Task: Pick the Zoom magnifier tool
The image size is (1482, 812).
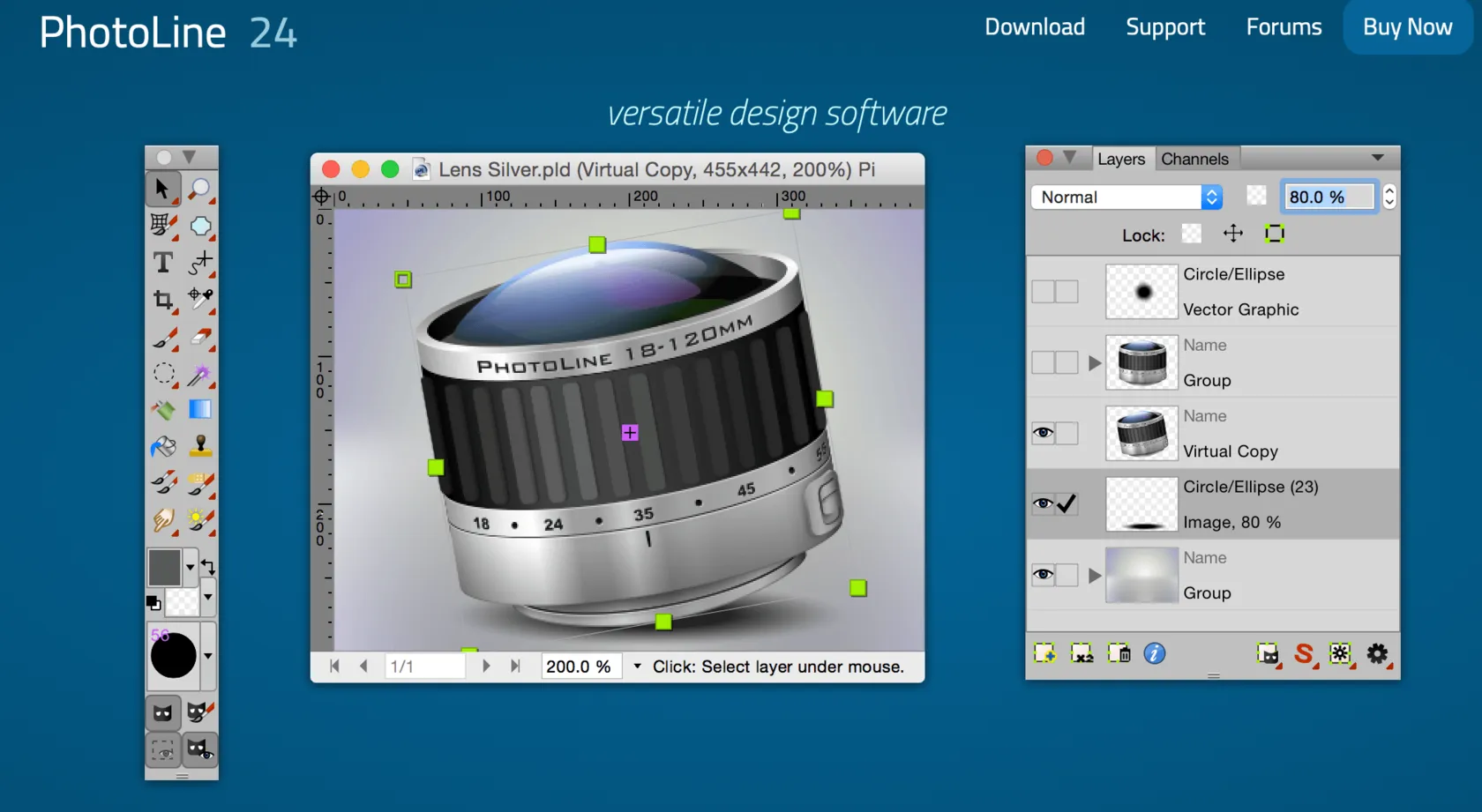Action: point(201,188)
